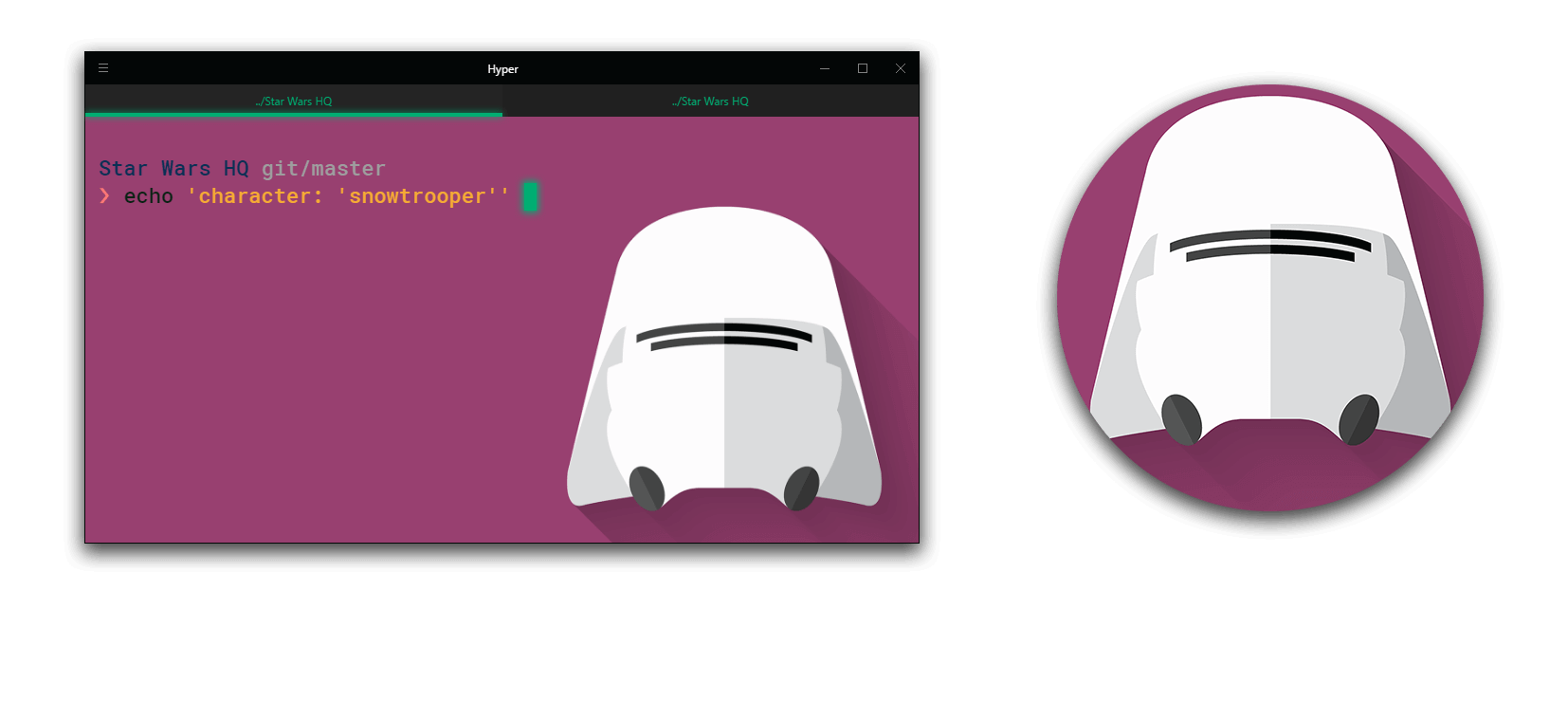The image size is (1568, 702).
Task: Select the first Star Wars HQ tab
Action: coord(294,101)
